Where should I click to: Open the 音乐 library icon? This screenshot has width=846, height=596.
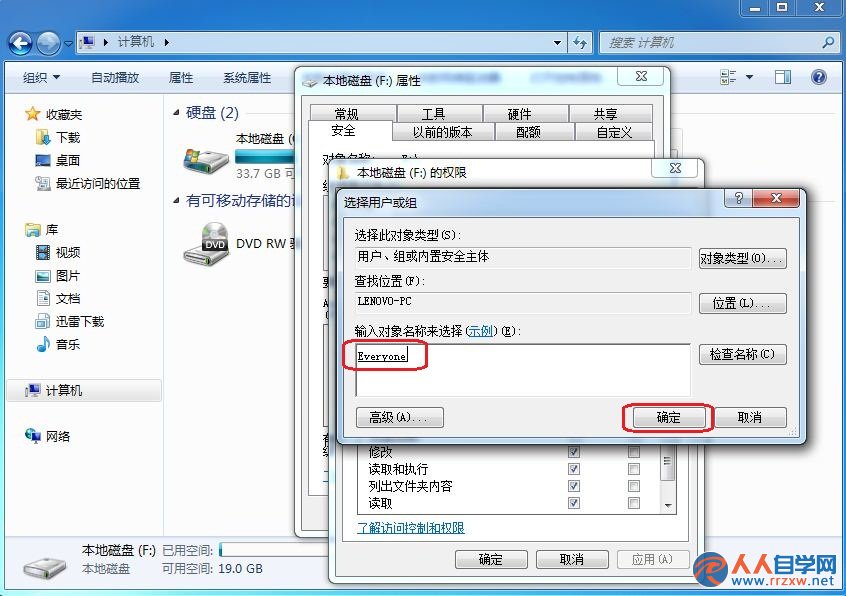pos(43,344)
